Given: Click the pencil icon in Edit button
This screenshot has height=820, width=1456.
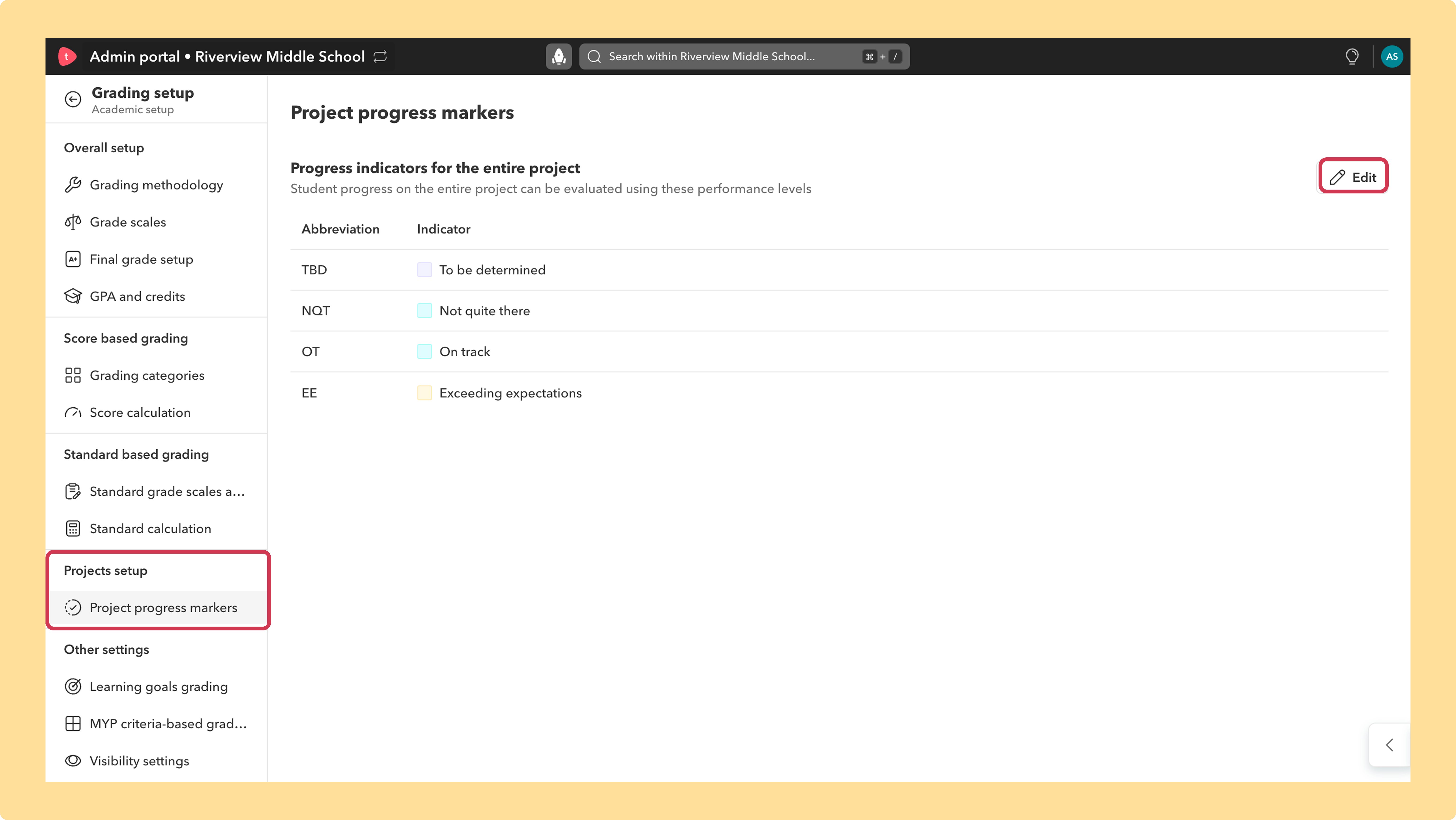Looking at the screenshot, I should 1337,178.
